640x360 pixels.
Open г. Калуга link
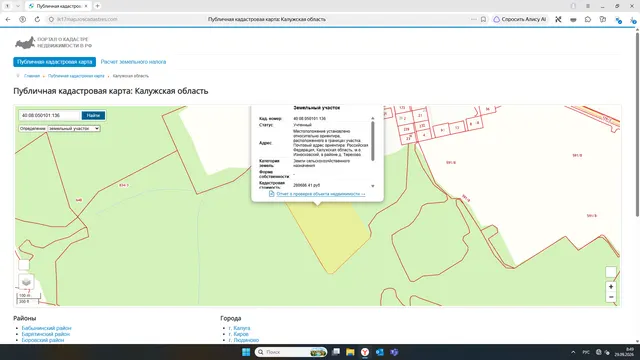tap(240, 328)
